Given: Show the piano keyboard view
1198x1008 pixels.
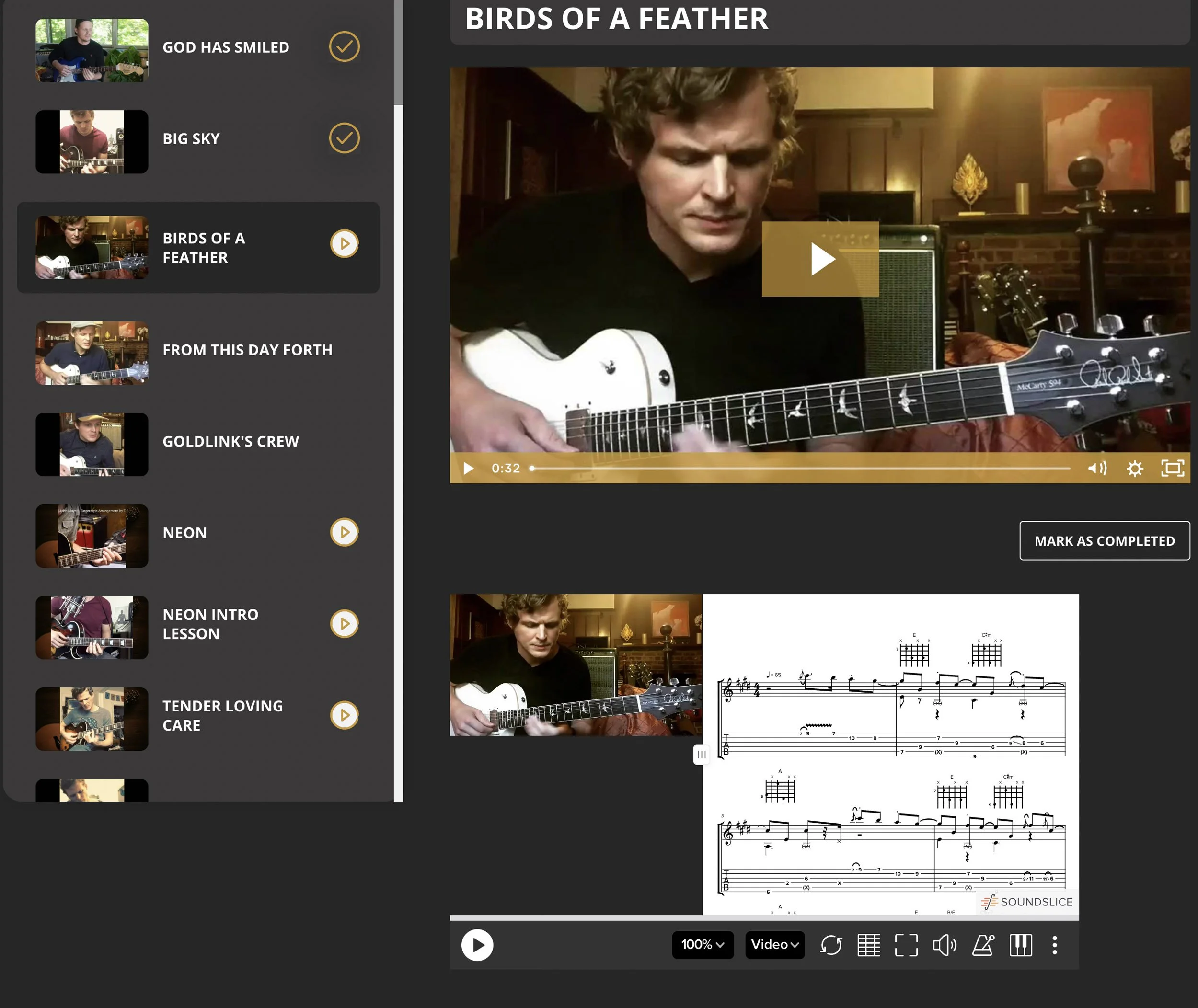Looking at the screenshot, I should coord(1020,945).
